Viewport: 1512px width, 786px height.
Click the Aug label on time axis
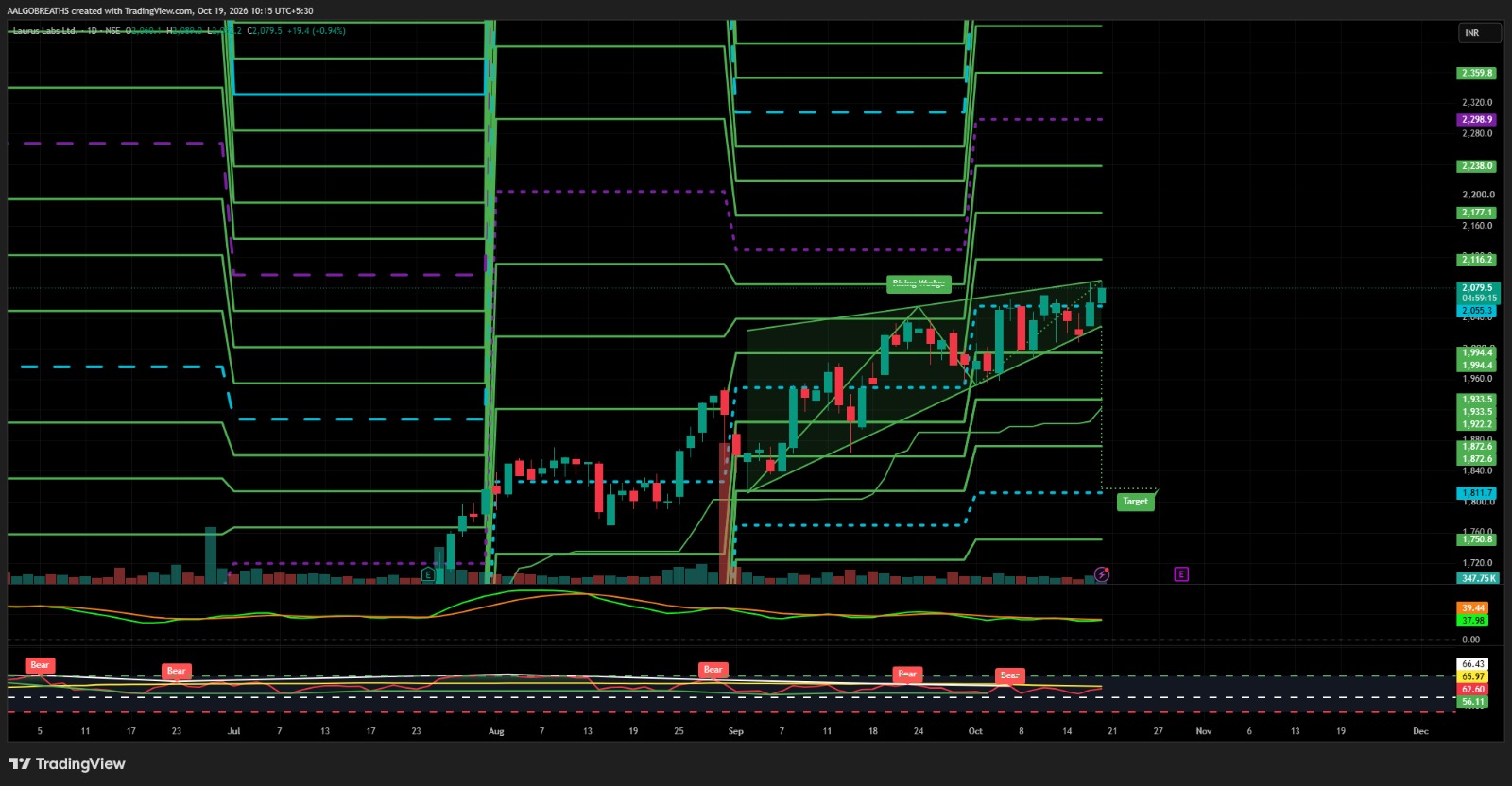[x=496, y=731]
